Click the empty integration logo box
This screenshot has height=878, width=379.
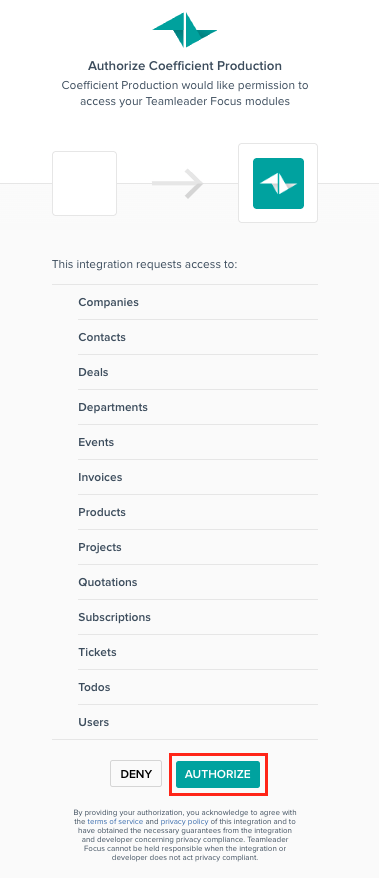coord(85,183)
